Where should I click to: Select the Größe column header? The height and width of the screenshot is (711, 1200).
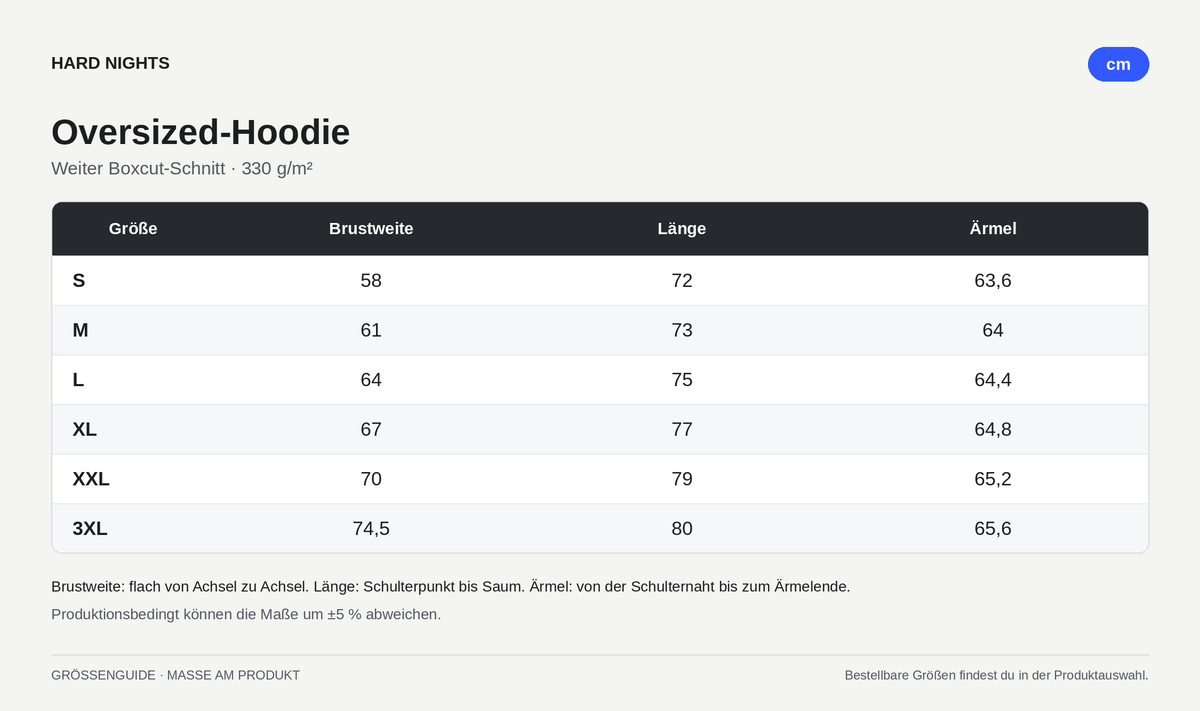[x=133, y=229]
